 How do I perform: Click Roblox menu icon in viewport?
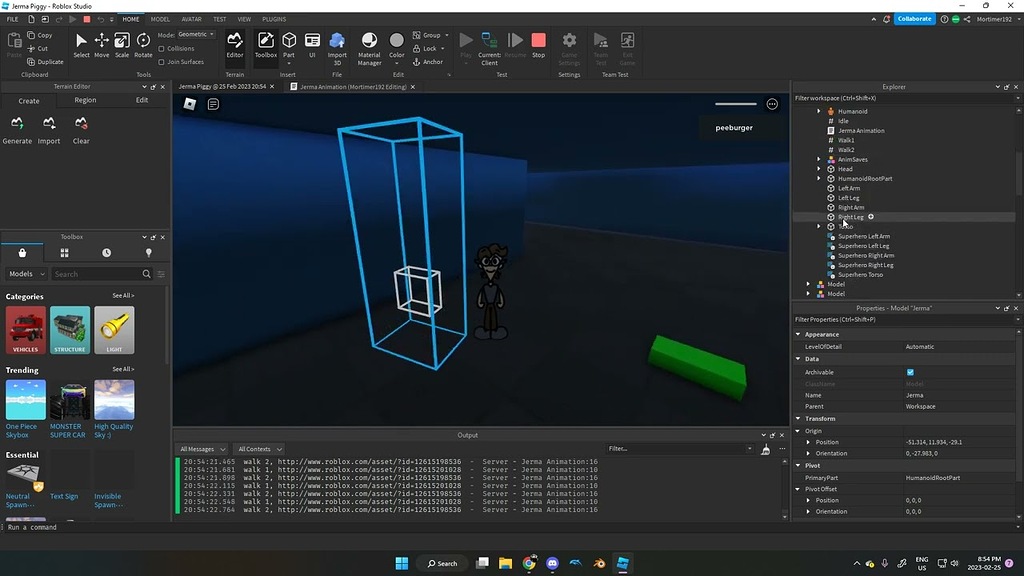pos(189,104)
